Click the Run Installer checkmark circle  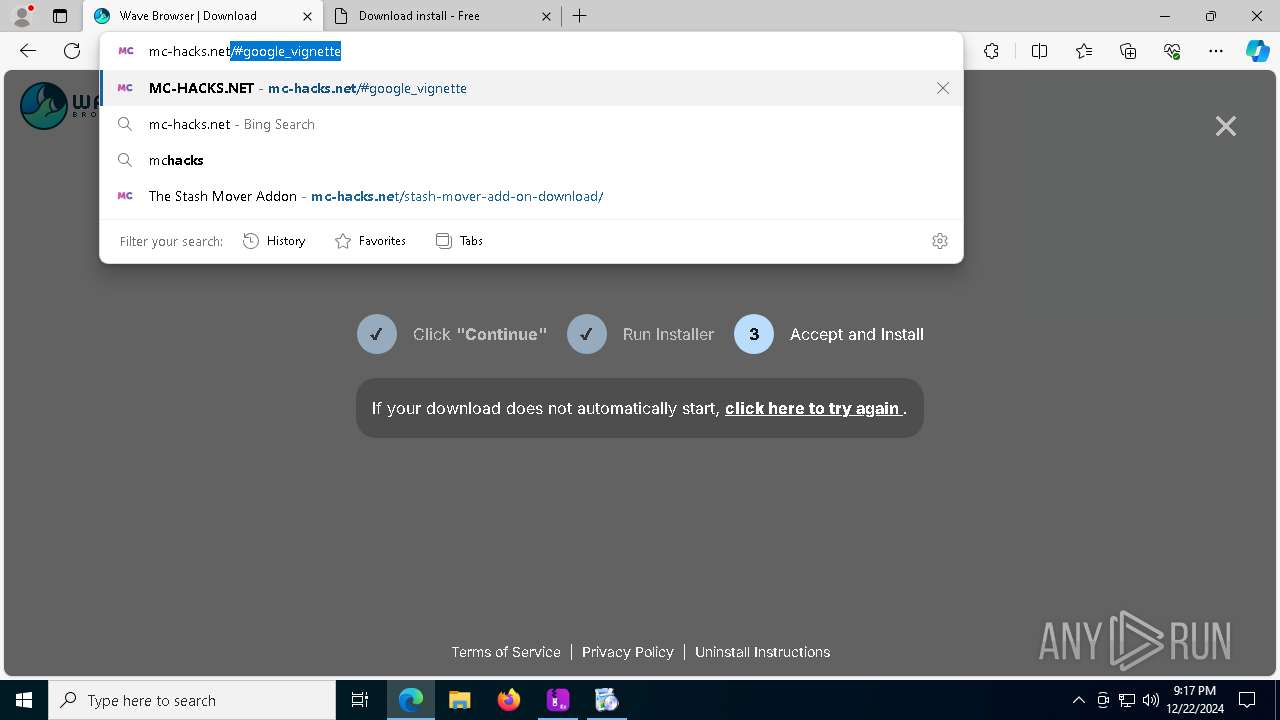point(587,334)
